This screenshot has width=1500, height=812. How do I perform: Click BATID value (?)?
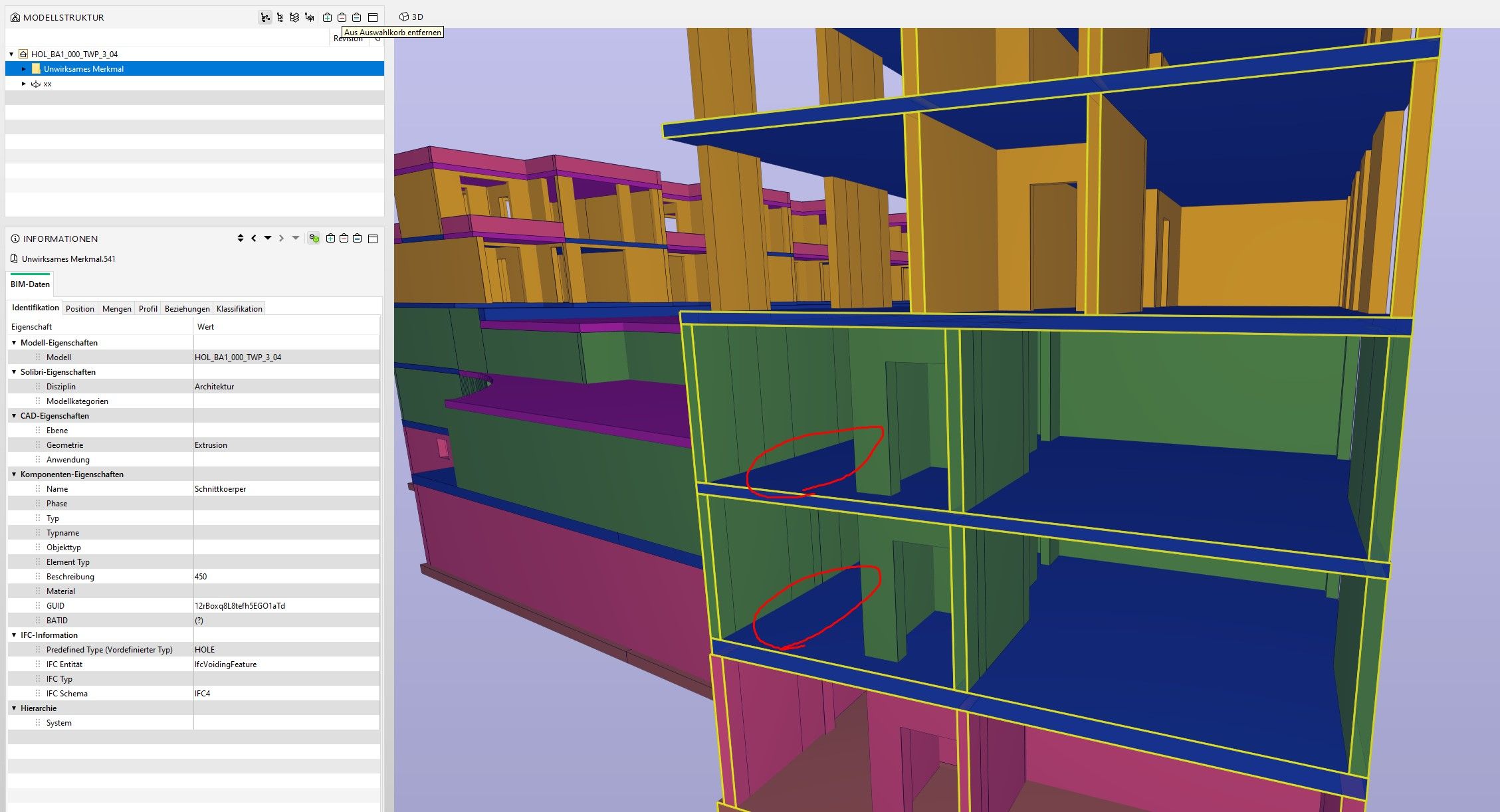pyautogui.click(x=199, y=620)
